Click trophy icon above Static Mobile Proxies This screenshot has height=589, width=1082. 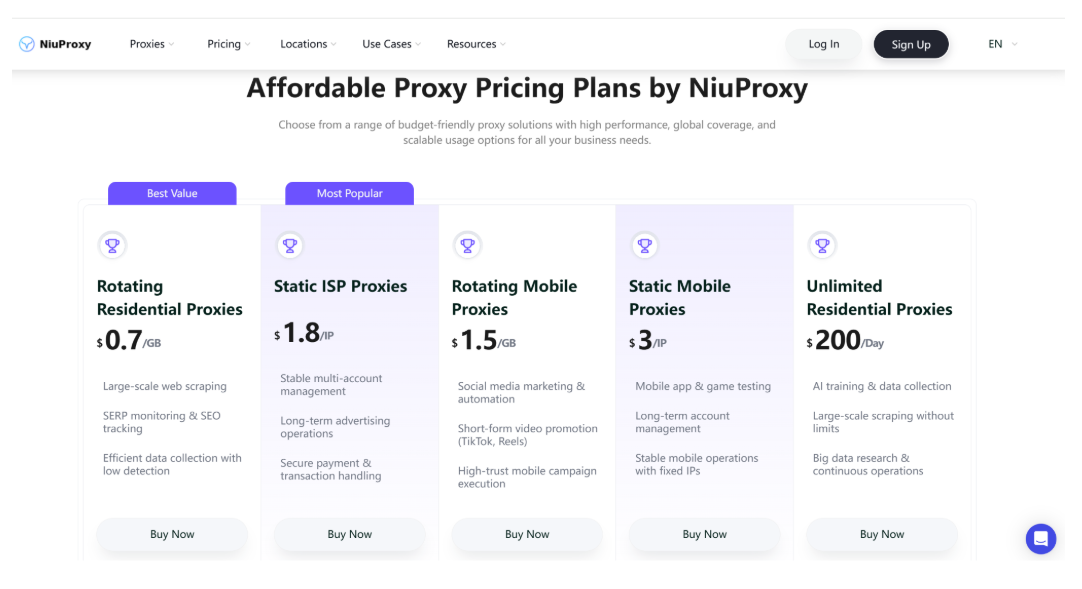(x=645, y=245)
